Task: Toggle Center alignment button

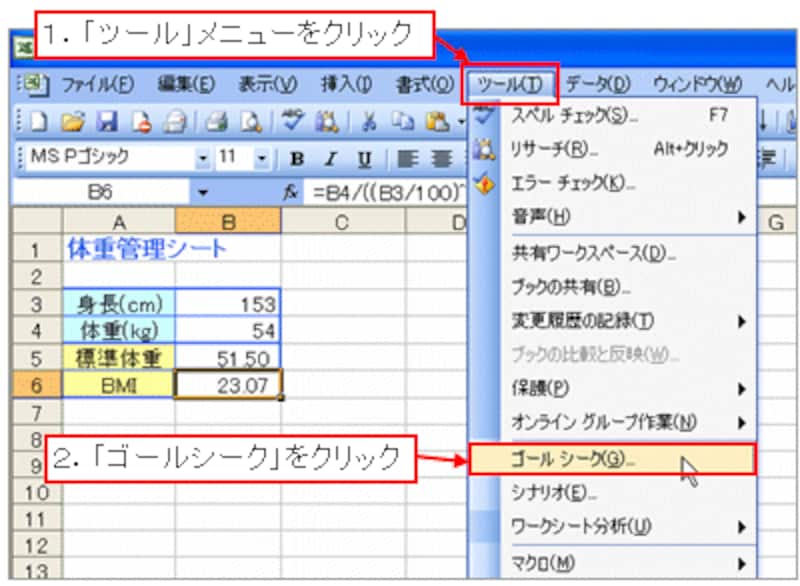Action: tap(441, 159)
